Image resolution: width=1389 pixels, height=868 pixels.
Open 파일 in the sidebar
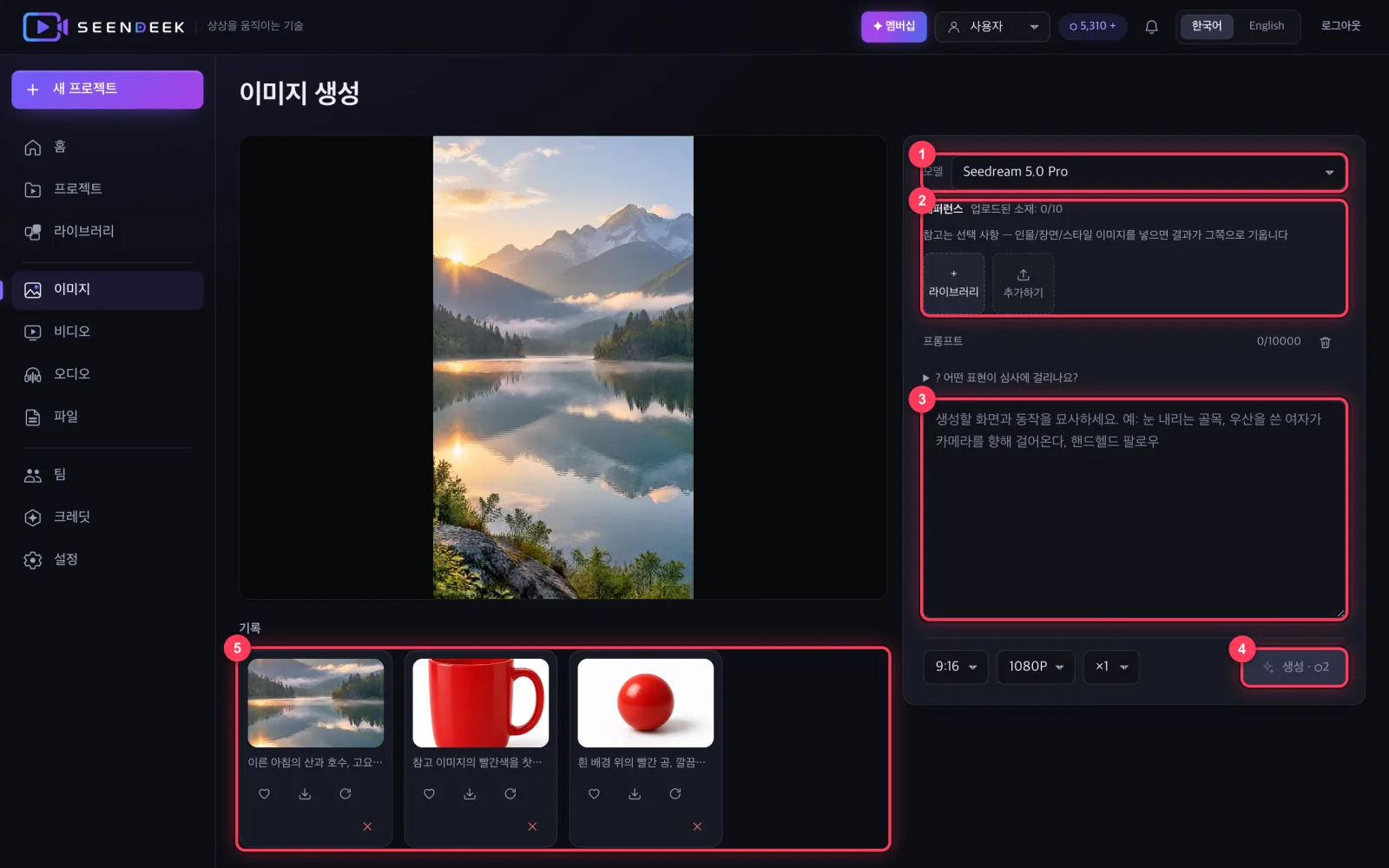(108, 417)
